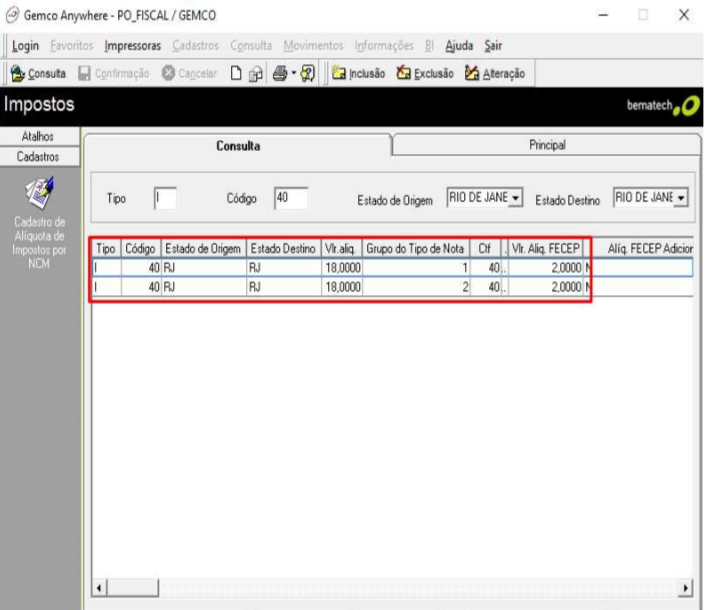This screenshot has height=610, width=705.
Task: Click the Tipo column header
Action: (x=106, y=248)
